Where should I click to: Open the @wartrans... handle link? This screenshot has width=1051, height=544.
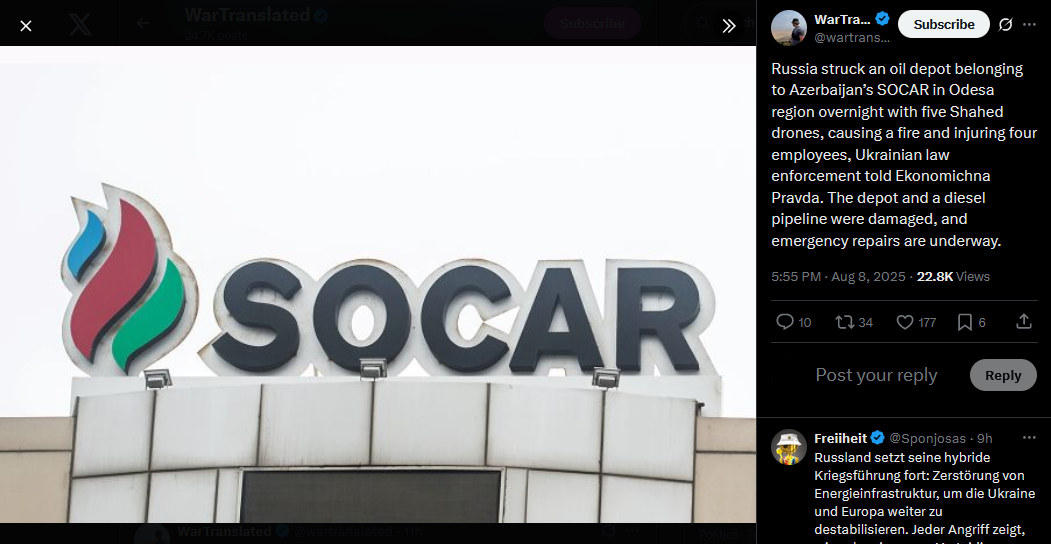click(852, 38)
